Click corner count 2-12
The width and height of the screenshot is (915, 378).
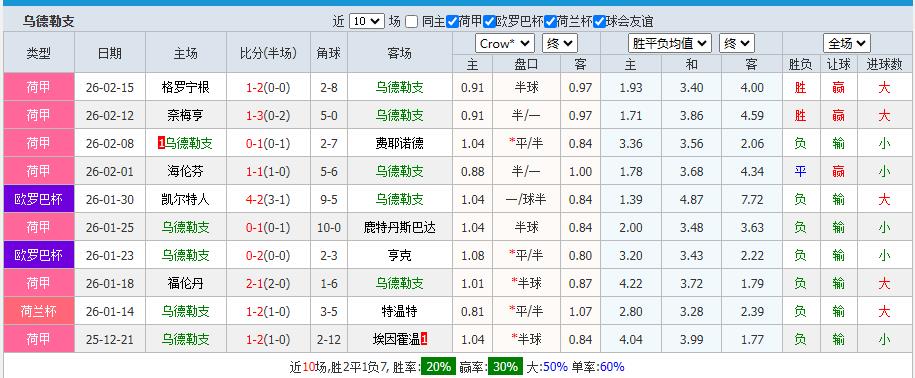click(329, 340)
